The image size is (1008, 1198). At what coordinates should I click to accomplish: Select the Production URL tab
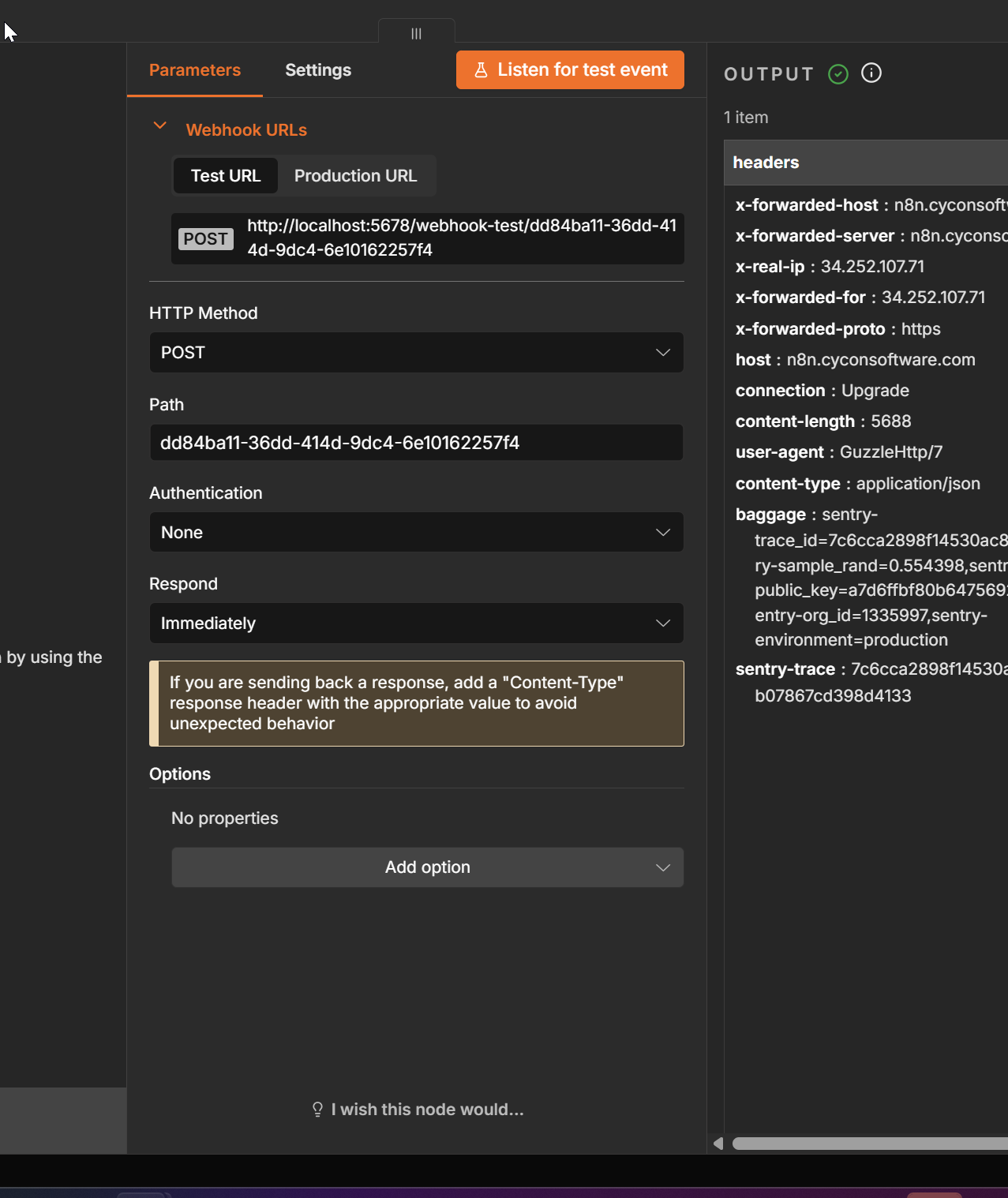(355, 176)
